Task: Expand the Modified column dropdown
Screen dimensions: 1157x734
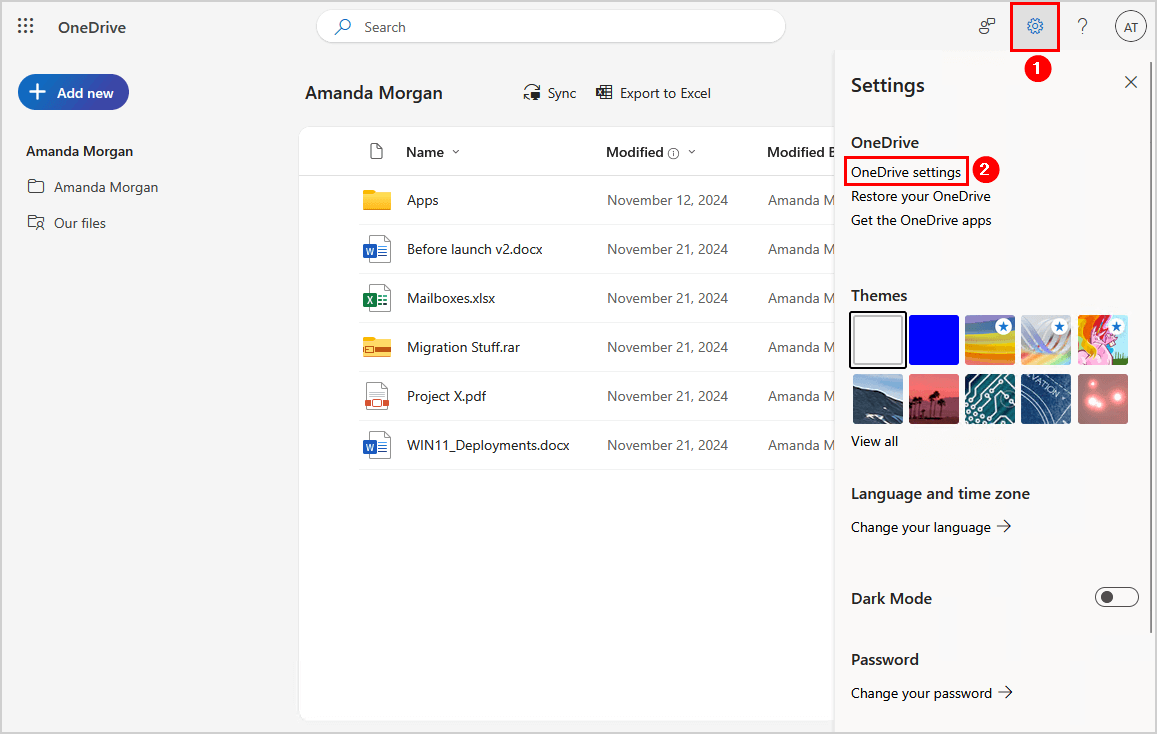Action: 692,152
